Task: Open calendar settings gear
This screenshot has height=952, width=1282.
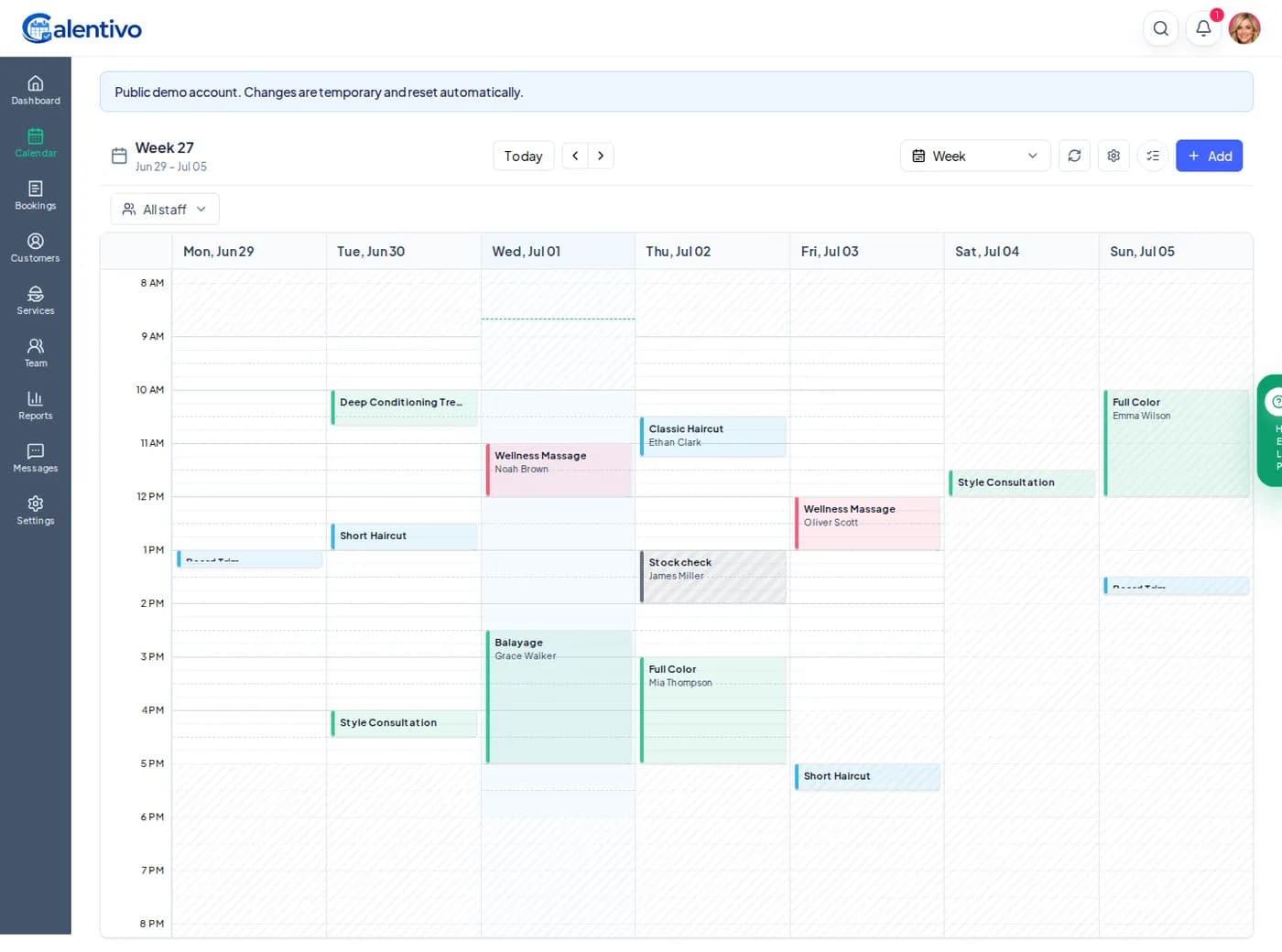Action: (1114, 156)
